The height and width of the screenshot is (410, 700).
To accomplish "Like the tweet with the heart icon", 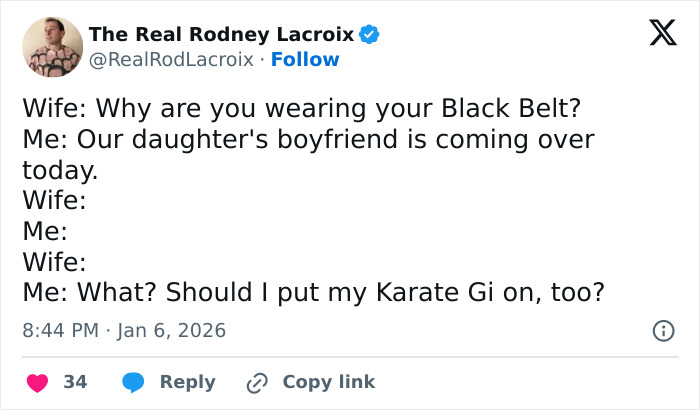I will pyautogui.click(x=37, y=382).
